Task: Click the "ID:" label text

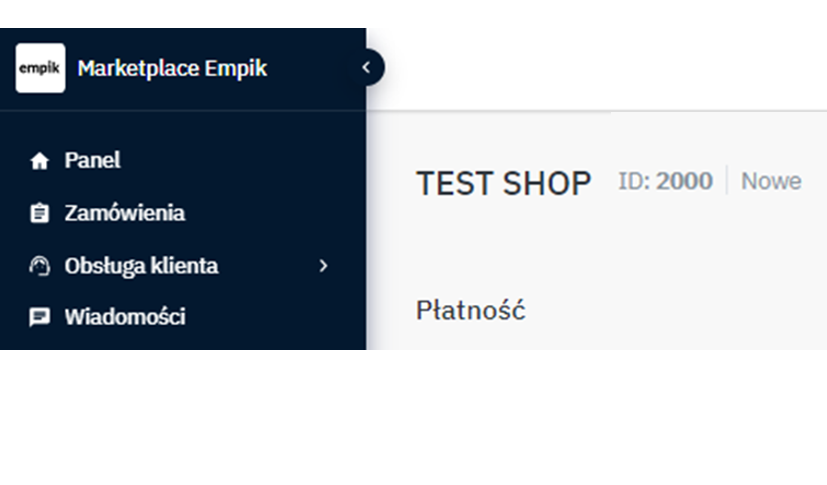Action: [x=634, y=181]
